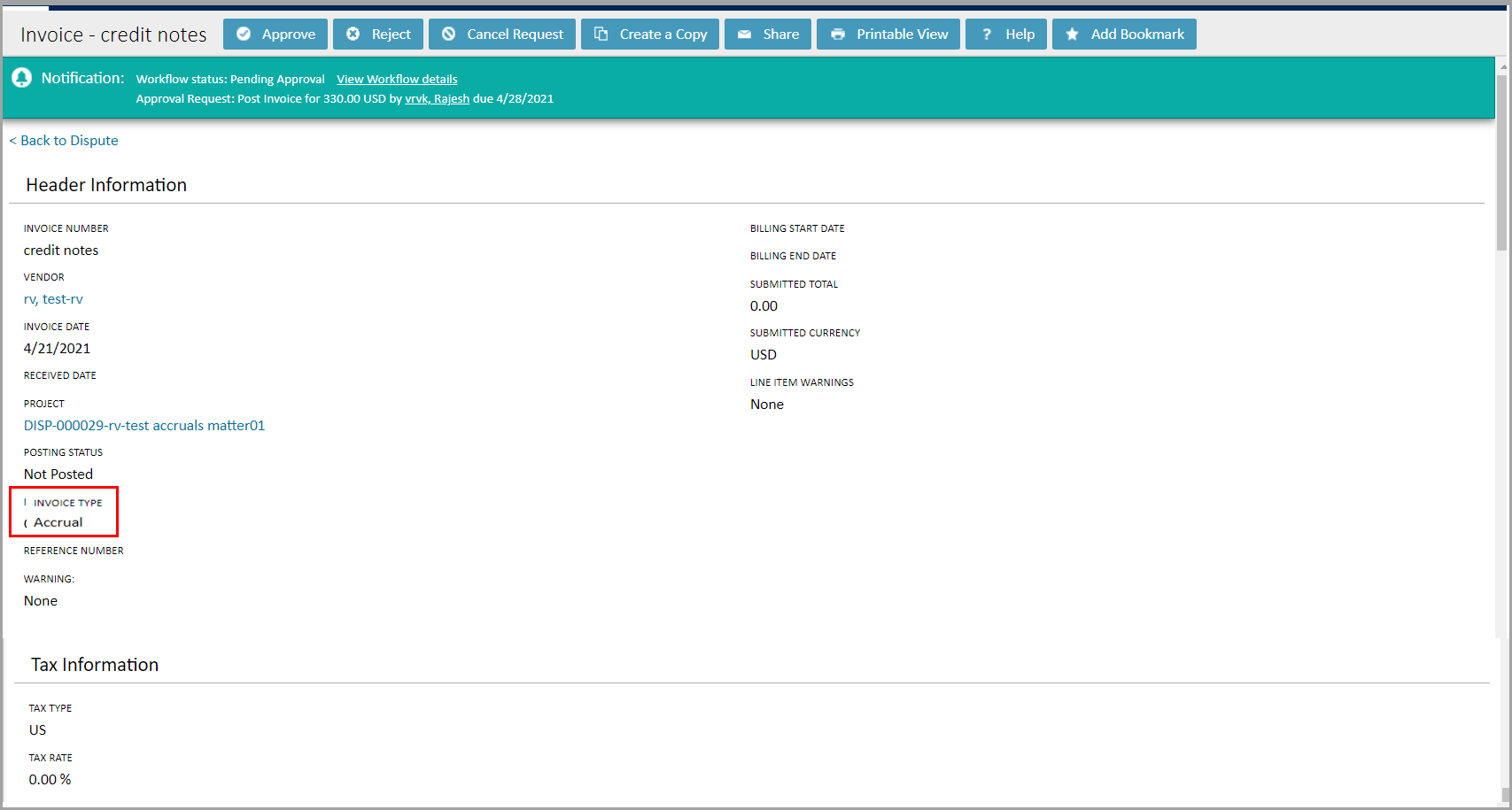The width and height of the screenshot is (1512, 810).
Task: Click the Approve checkmark icon
Action: point(244,35)
